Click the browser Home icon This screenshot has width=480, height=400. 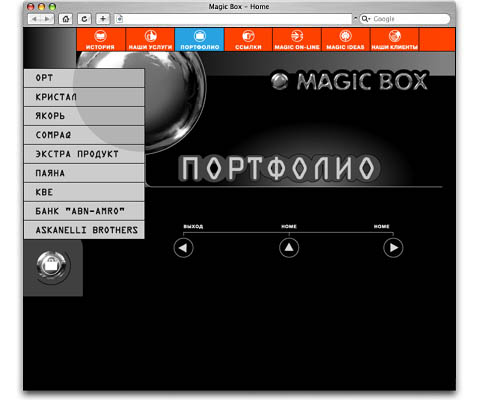[x=66, y=19]
